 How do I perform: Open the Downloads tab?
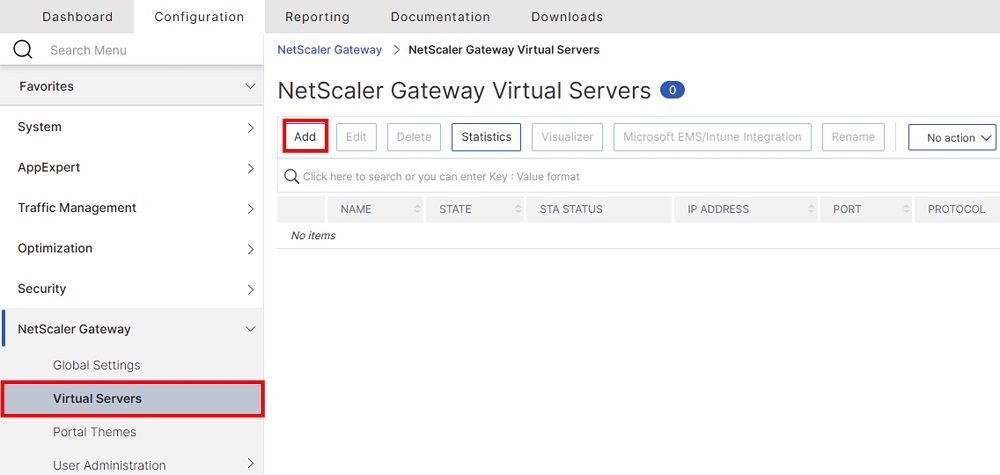click(567, 17)
